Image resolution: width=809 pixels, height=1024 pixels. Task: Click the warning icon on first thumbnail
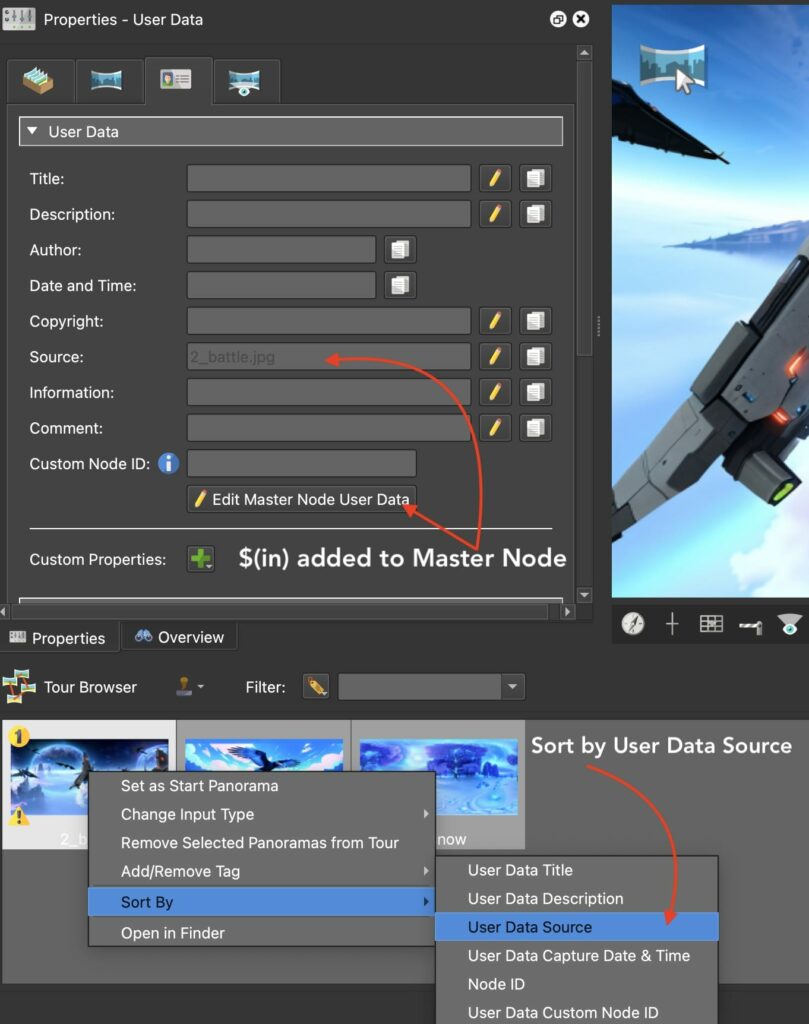point(19,816)
